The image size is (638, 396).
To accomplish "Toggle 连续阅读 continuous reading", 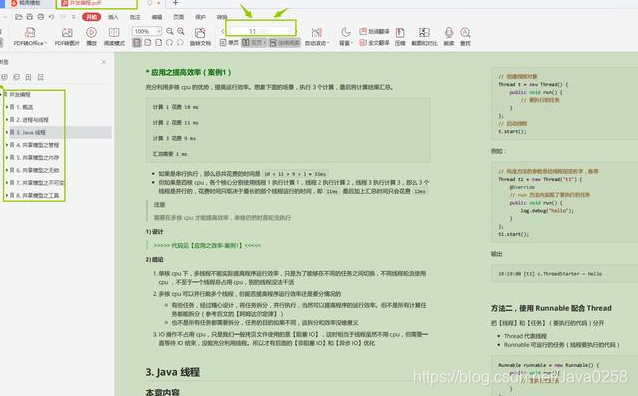I will click(284, 42).
